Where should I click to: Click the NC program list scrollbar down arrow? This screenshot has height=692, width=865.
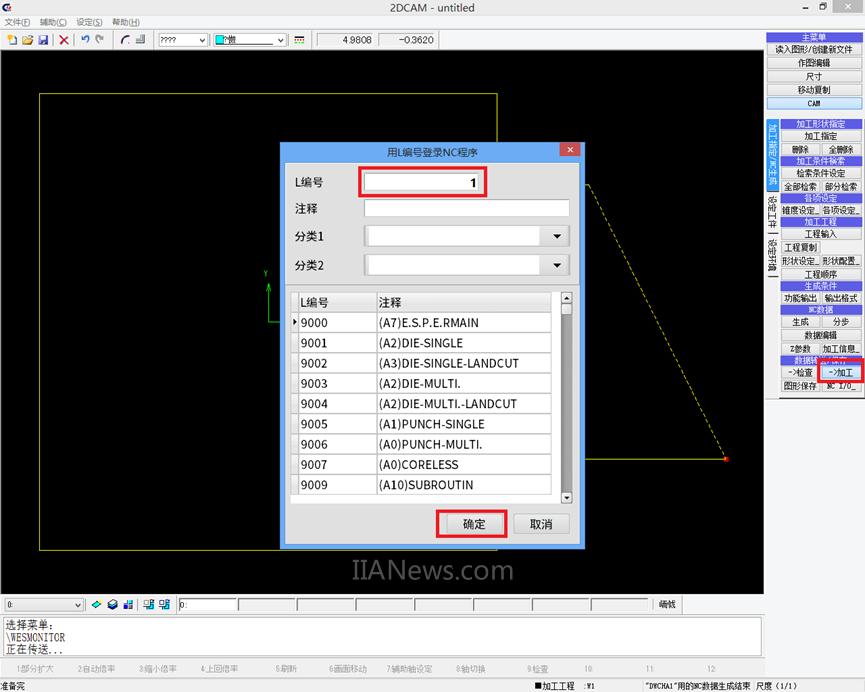pos(566,497)
